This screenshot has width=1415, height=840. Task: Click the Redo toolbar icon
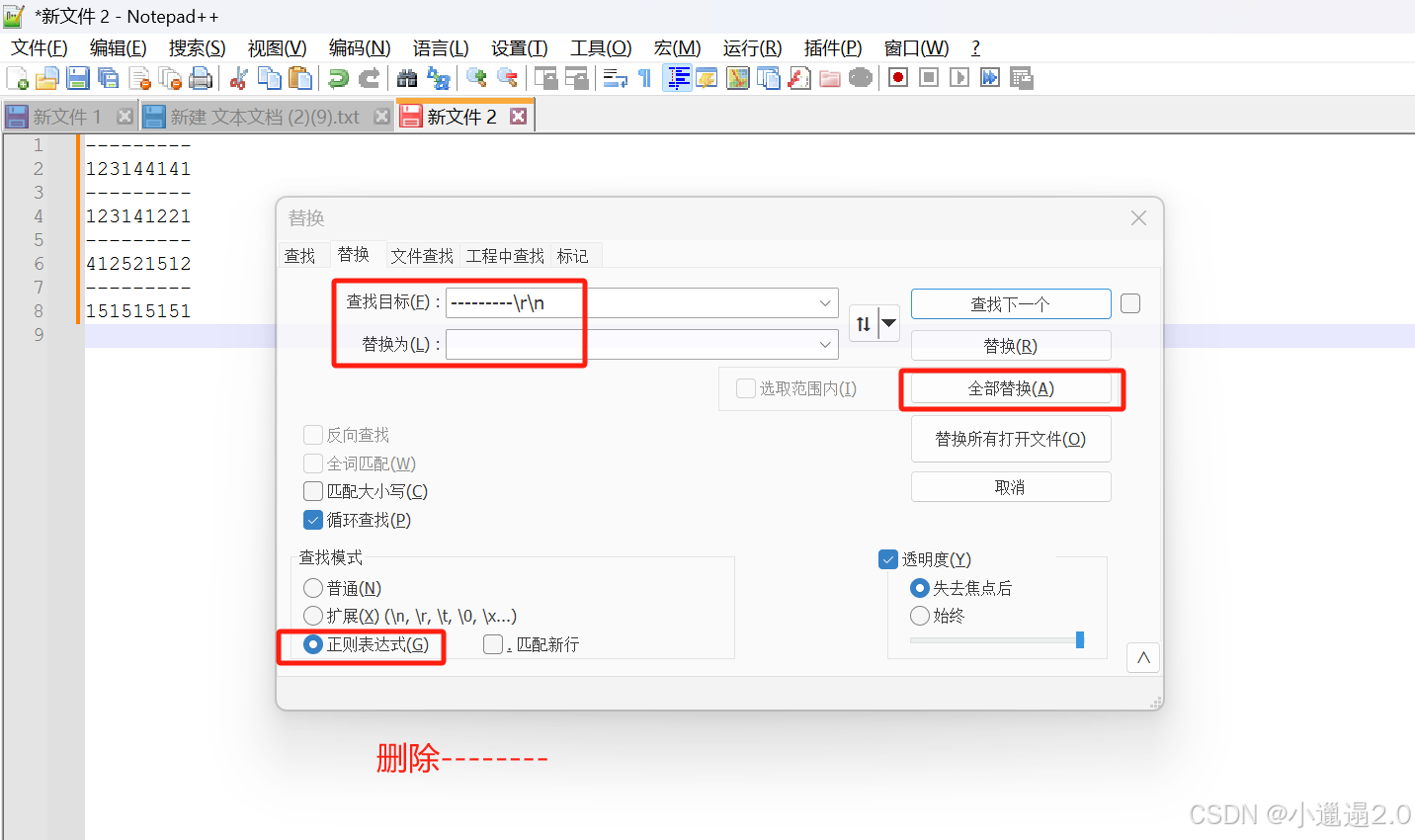369,78
